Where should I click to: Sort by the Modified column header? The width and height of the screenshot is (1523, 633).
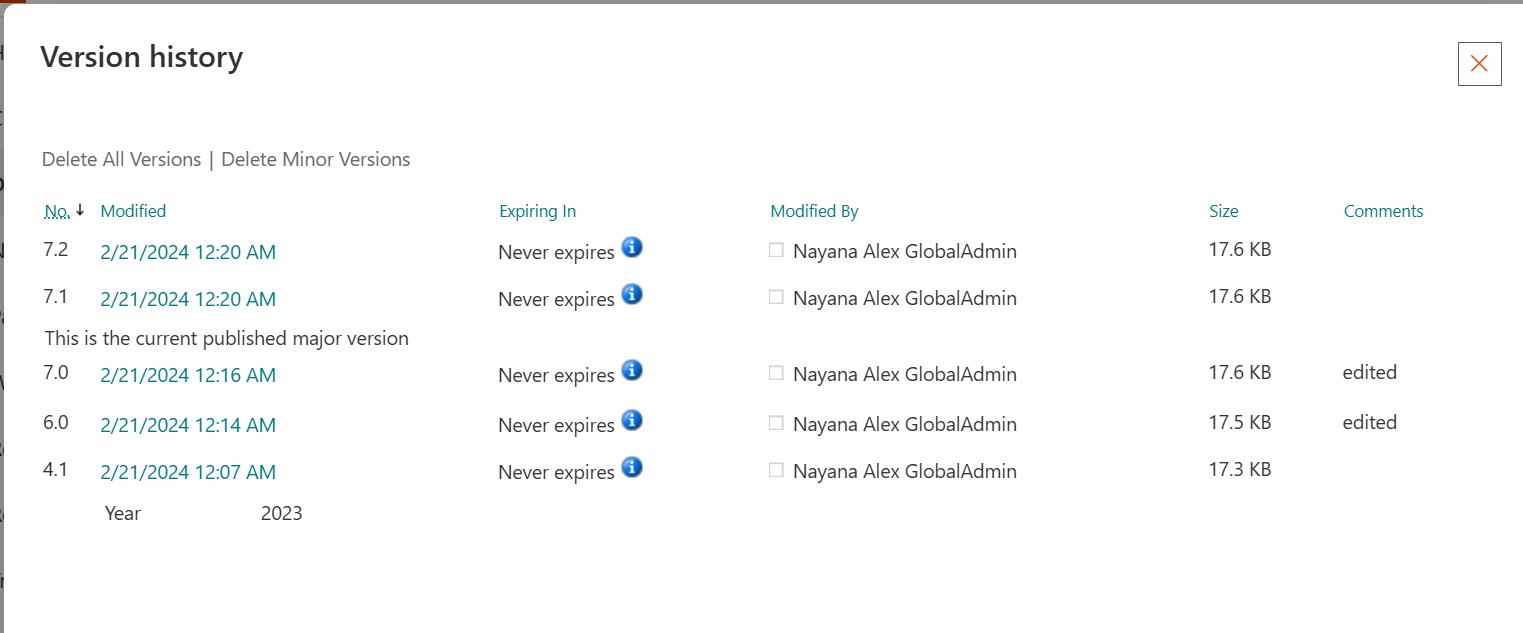click(x=133, y=211)
